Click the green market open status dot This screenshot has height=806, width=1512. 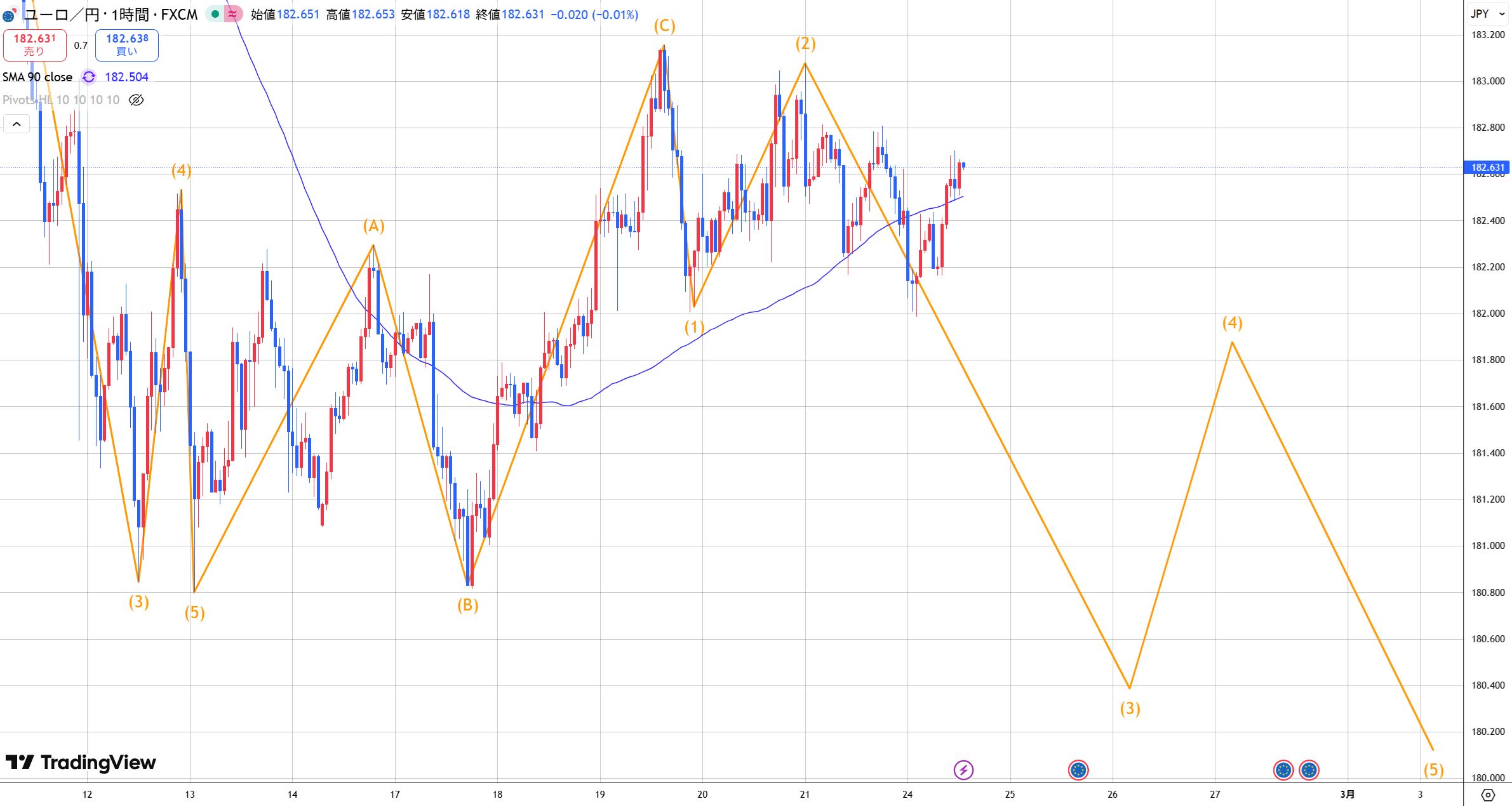pyautogui.click(x=215, y=14)
